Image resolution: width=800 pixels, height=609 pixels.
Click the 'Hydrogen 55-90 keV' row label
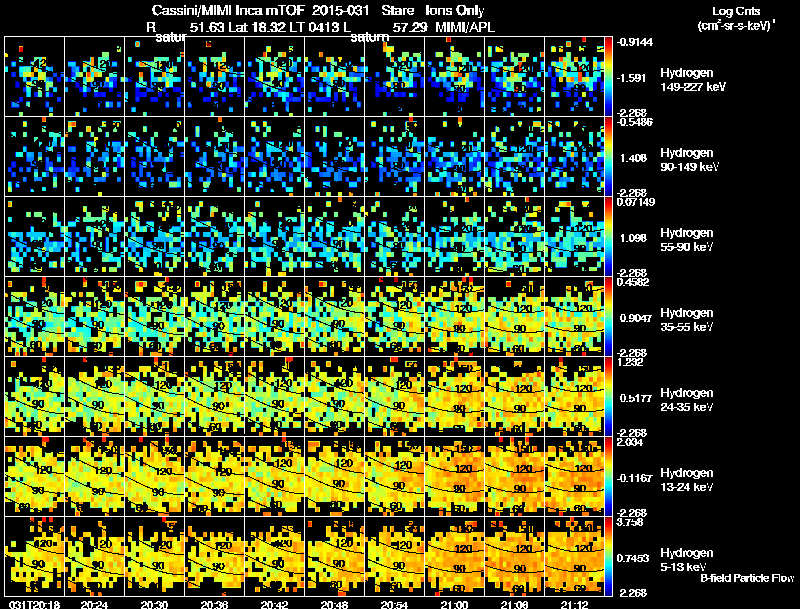tap(687, 240)
